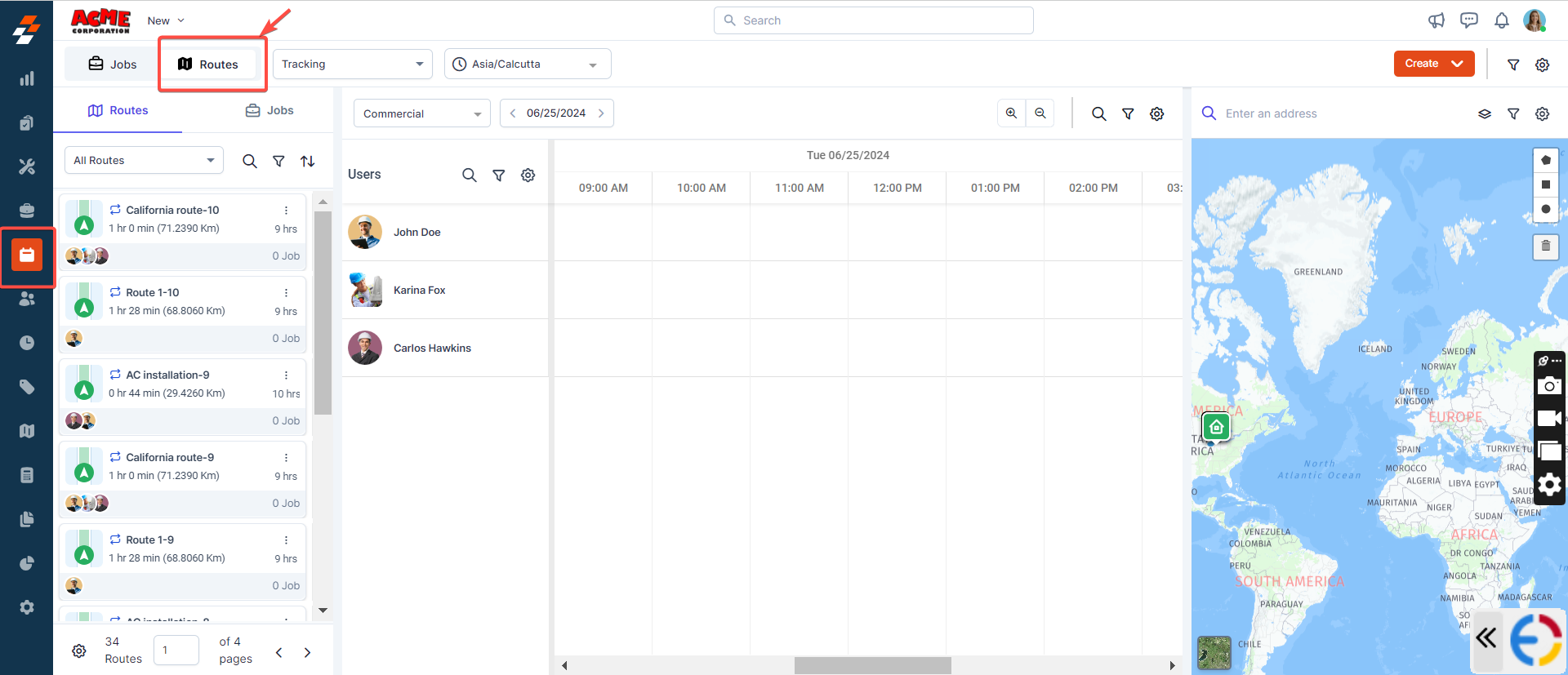The height and width of the screenshot is (675, 1568).
Task: Select the circle draw tool on map
Action: 1545,209
